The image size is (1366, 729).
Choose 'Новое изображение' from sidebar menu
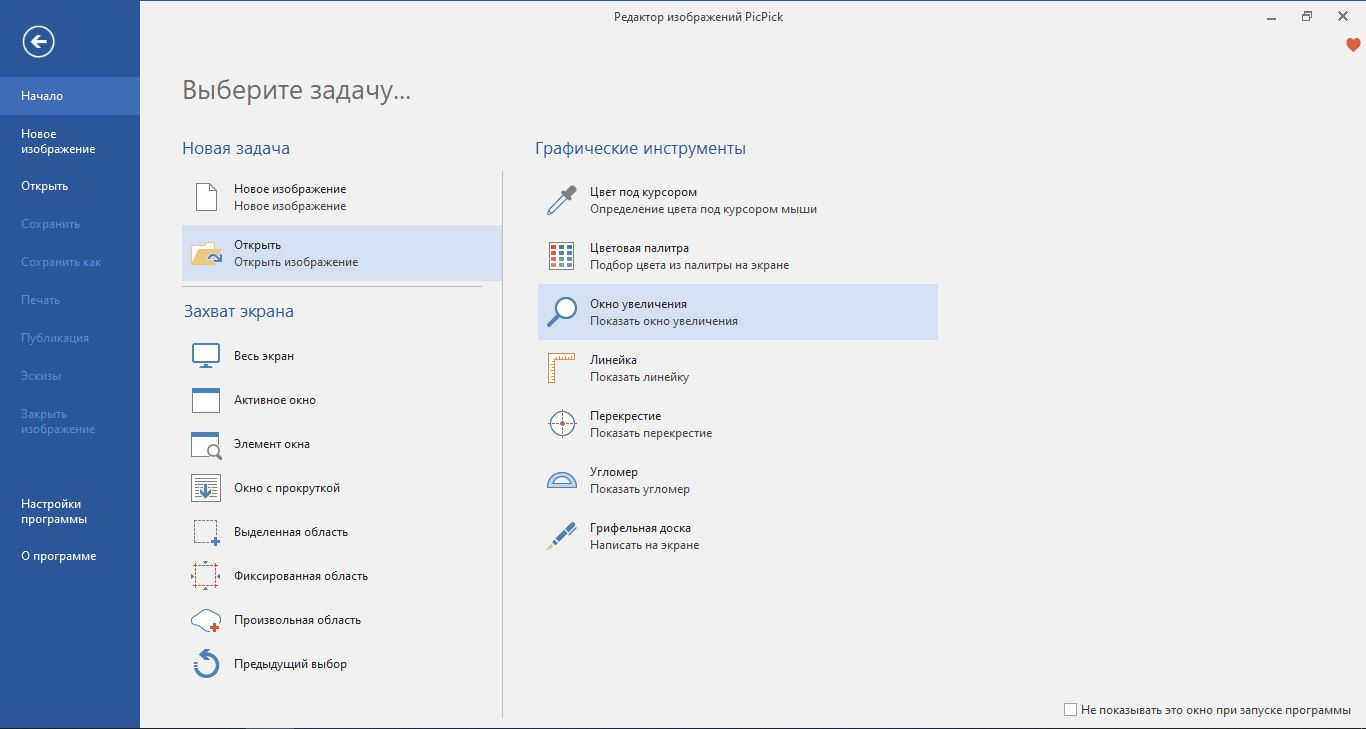pyautogui.click(x=58, y=141)
